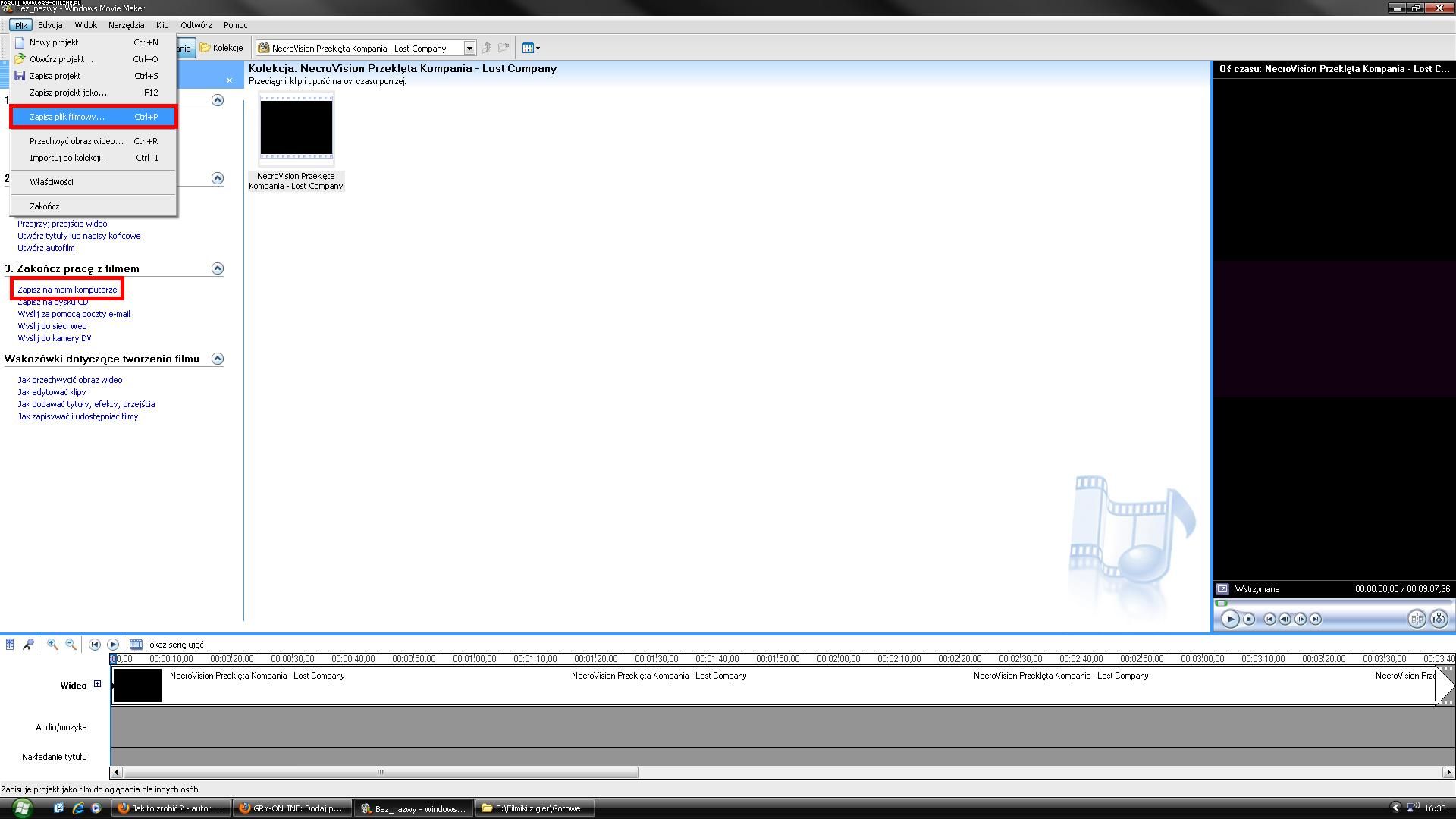The width and height of the screenshot is (1456, 819).
Task: Choose Otwórz projekt menu entry
Action: click(93, 59)
